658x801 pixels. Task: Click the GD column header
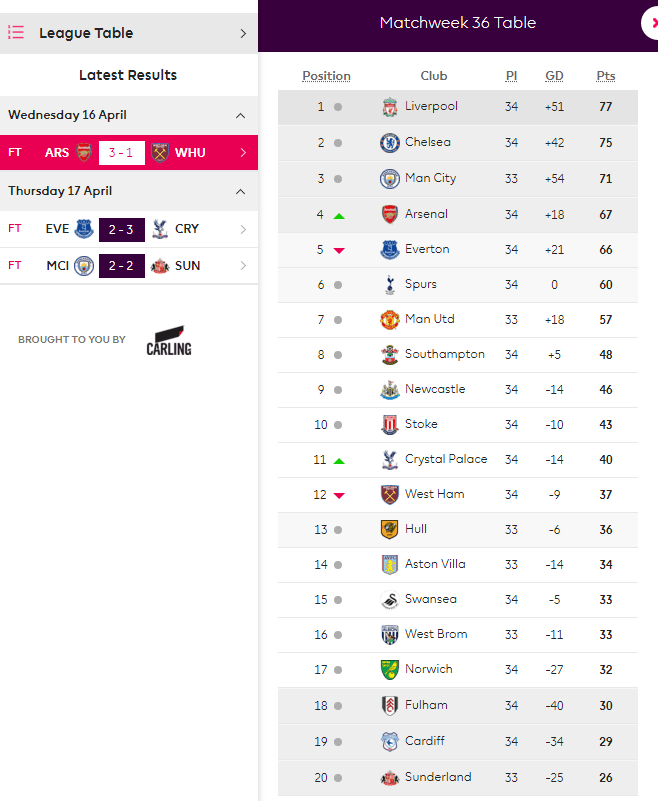tap(554, 76)
